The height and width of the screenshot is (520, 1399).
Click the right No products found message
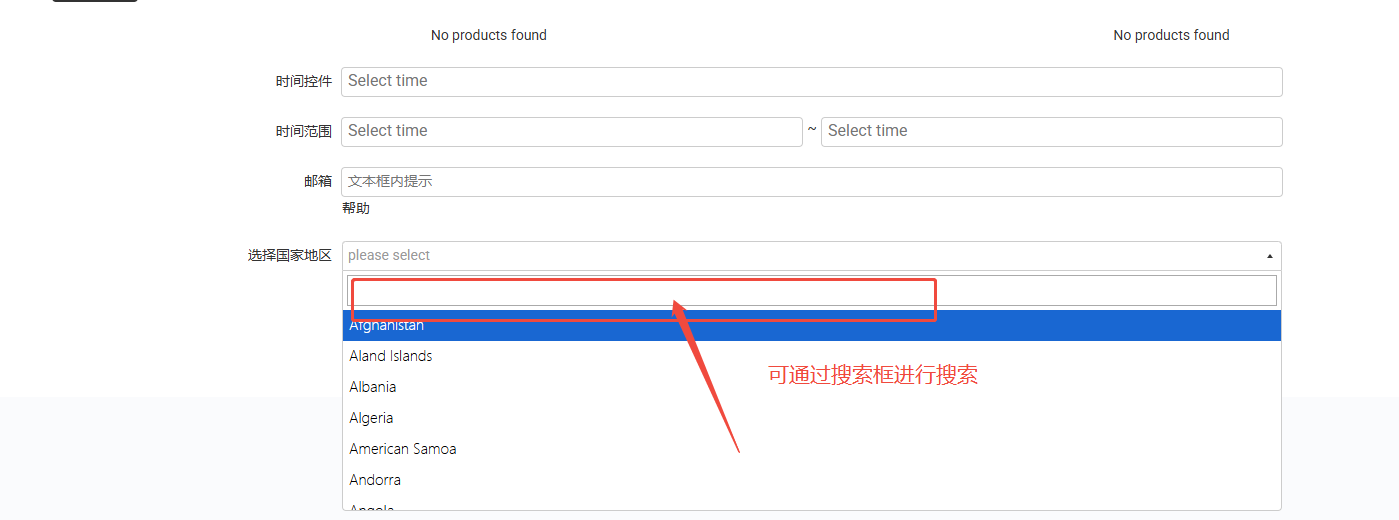pos(1171,35)
